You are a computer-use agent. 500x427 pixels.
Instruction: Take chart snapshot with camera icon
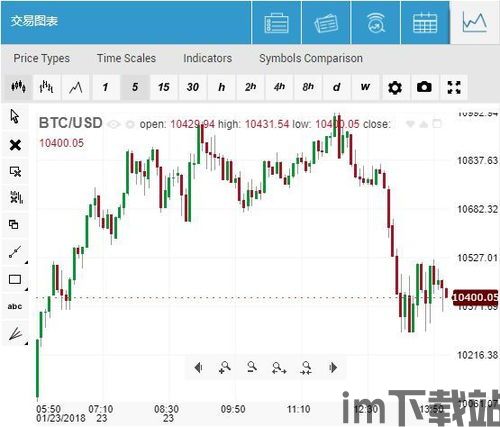pyautogui.click(x=424, y=87)
